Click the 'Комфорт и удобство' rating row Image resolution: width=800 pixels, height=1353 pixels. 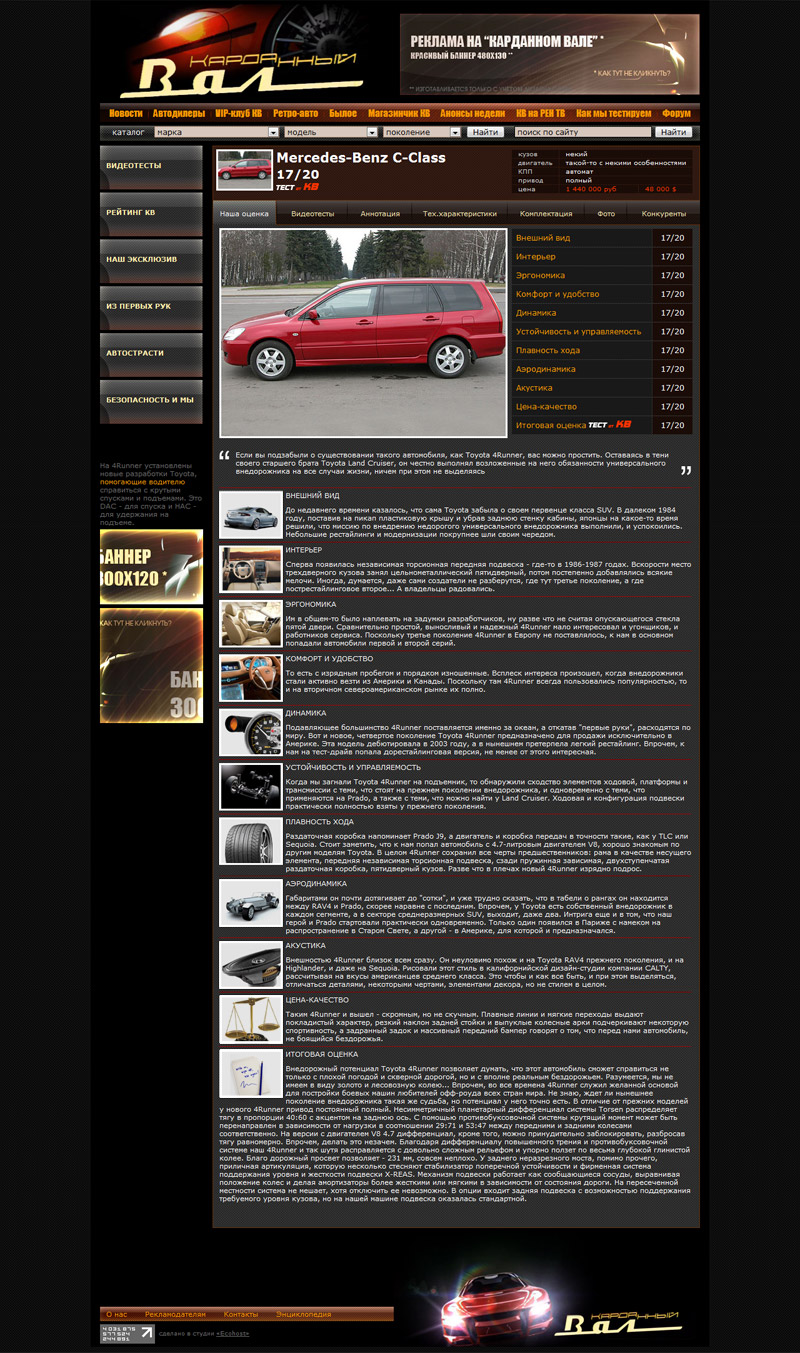[602, 294]
